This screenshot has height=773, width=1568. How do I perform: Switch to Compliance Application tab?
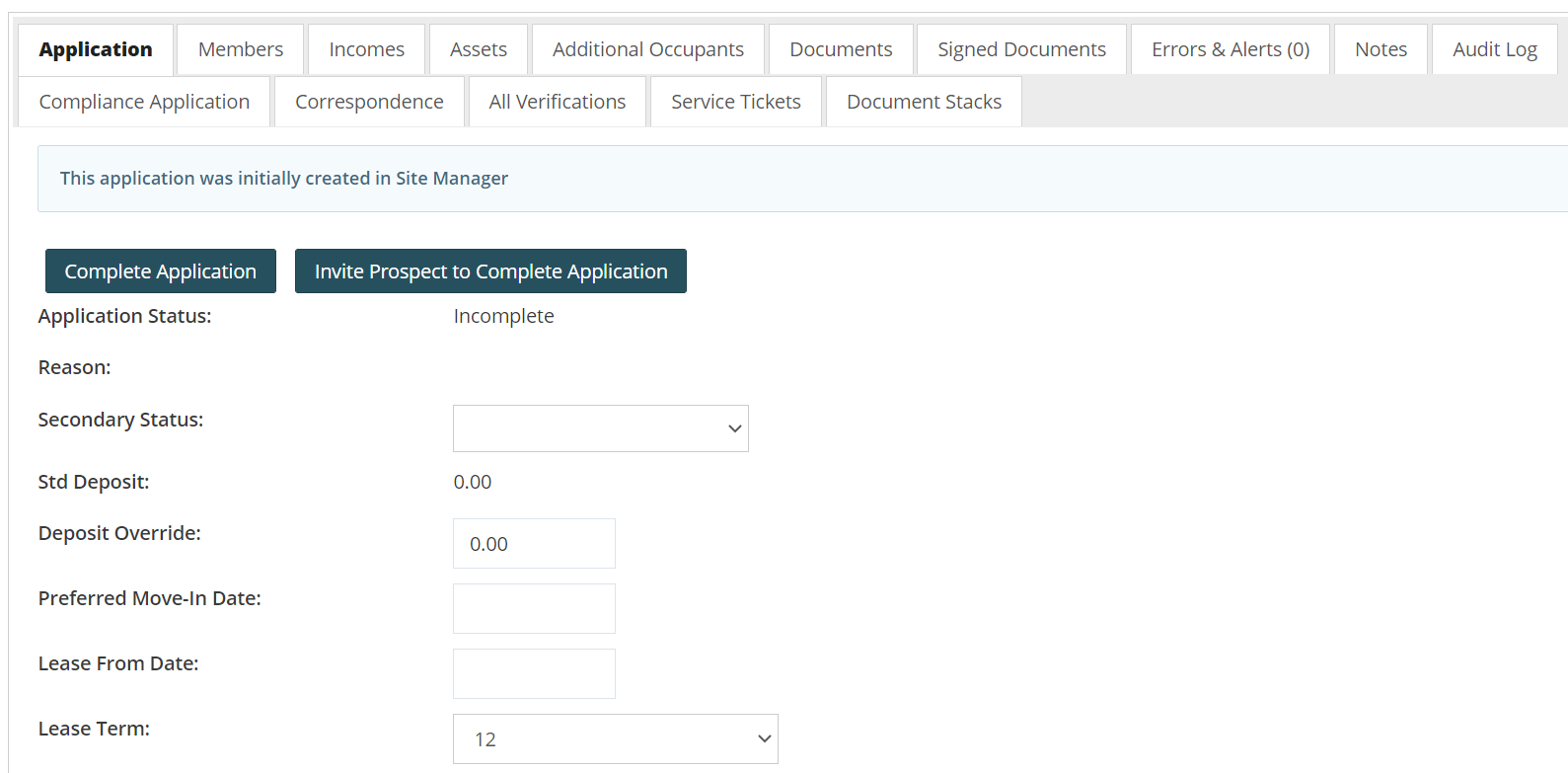tap(144, 102)
